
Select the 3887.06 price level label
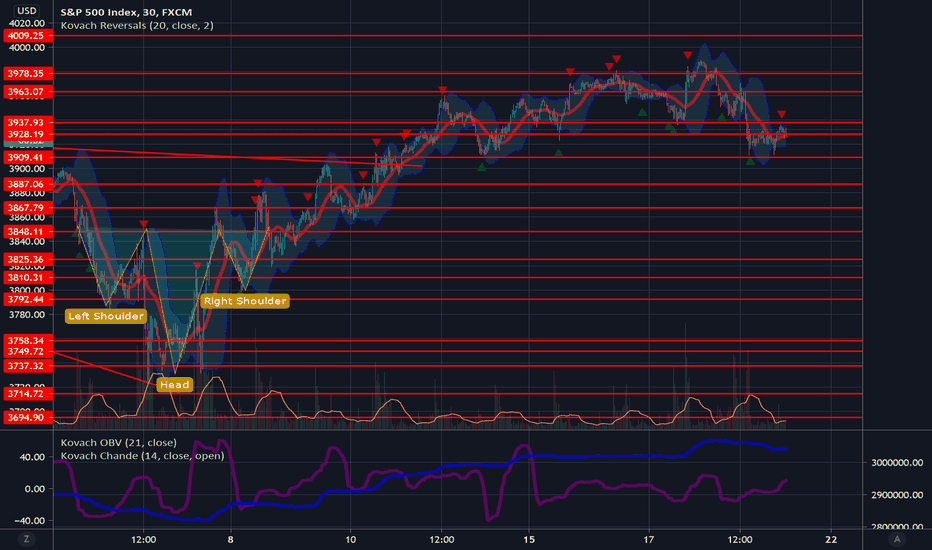[x=27, y=184]
